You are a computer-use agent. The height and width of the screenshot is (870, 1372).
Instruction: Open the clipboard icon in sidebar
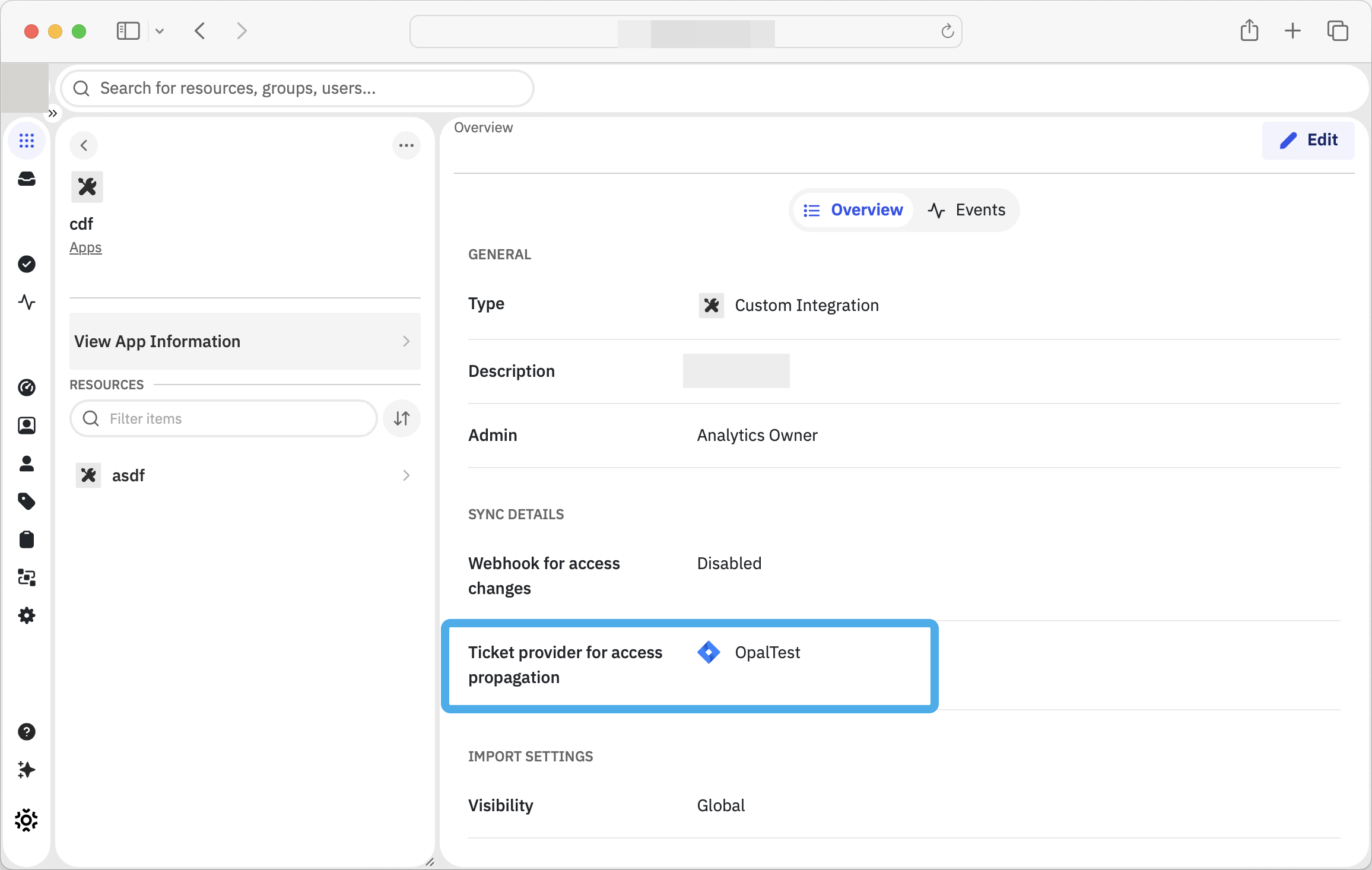click(x=27, y=539)
